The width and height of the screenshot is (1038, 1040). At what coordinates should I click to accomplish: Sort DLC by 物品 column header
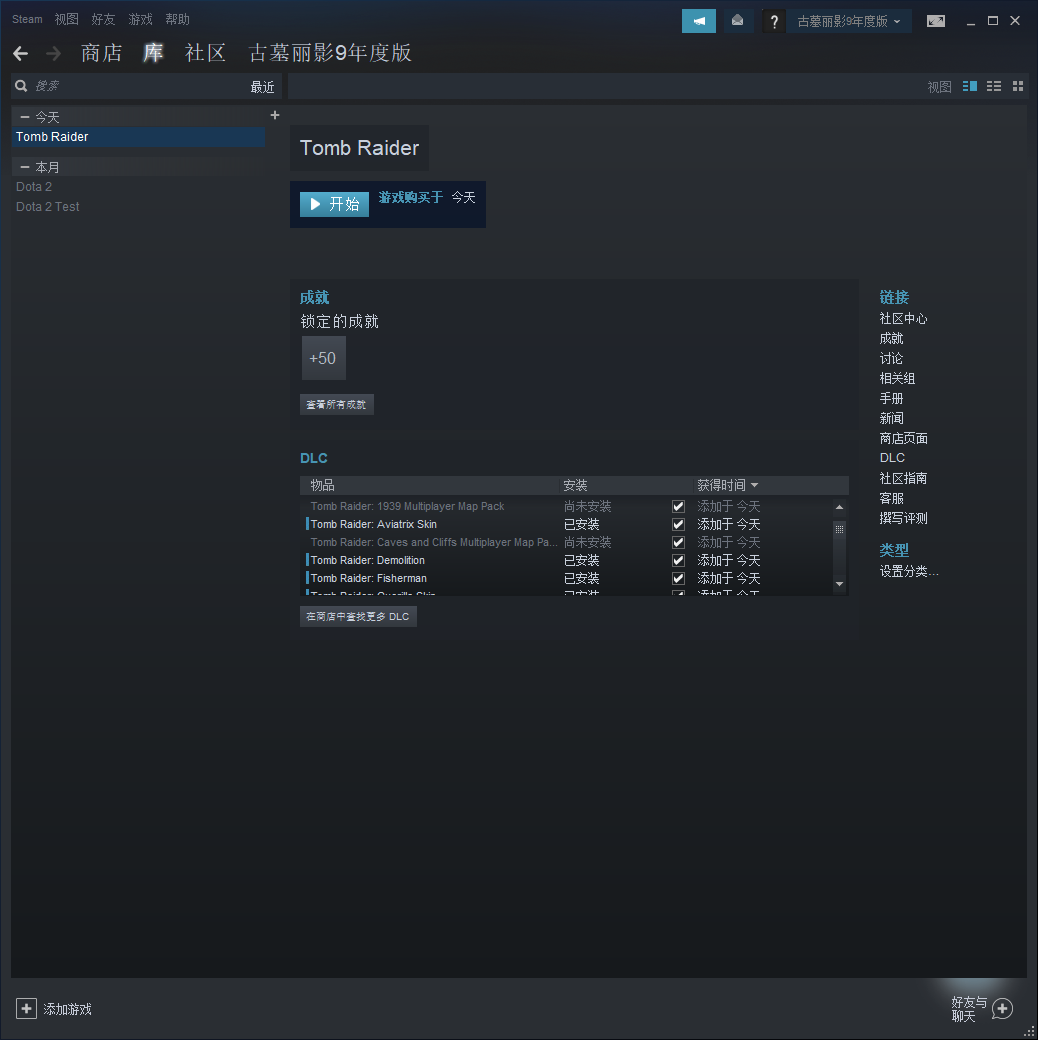pyautogui.click(x=429, y=486)
